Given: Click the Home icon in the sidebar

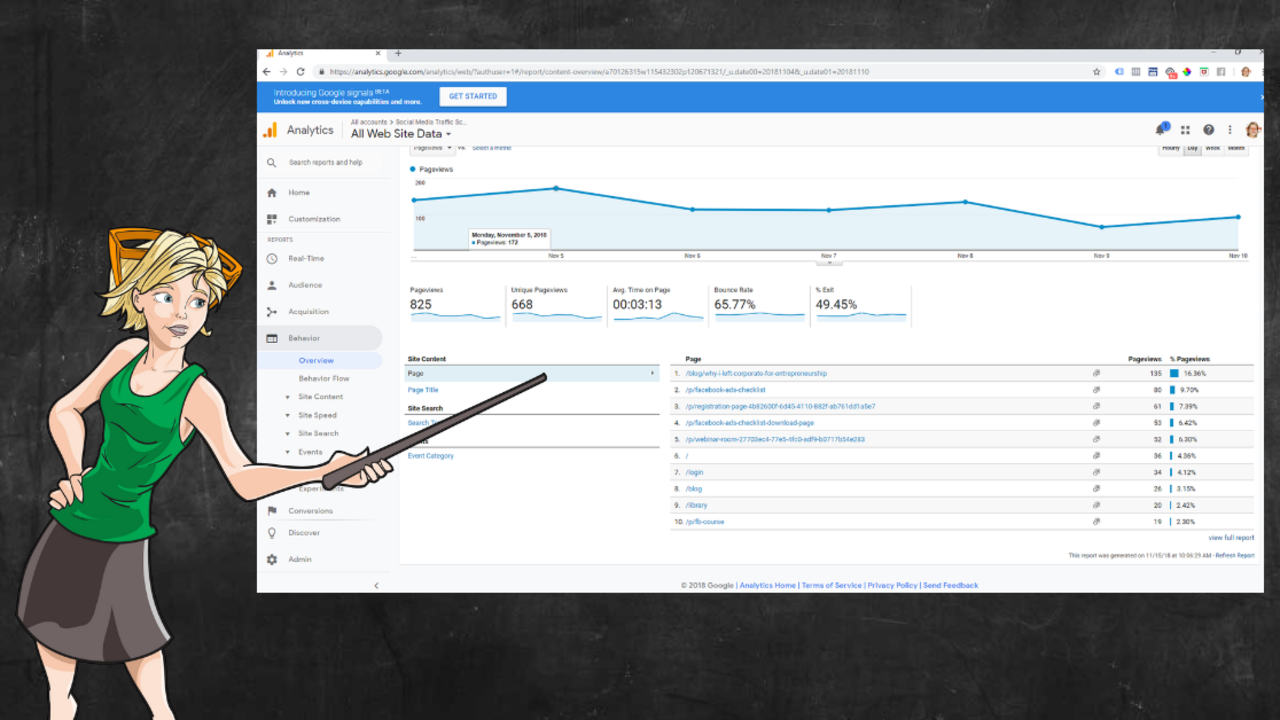Looking at the screenshot, I should 272,193.
